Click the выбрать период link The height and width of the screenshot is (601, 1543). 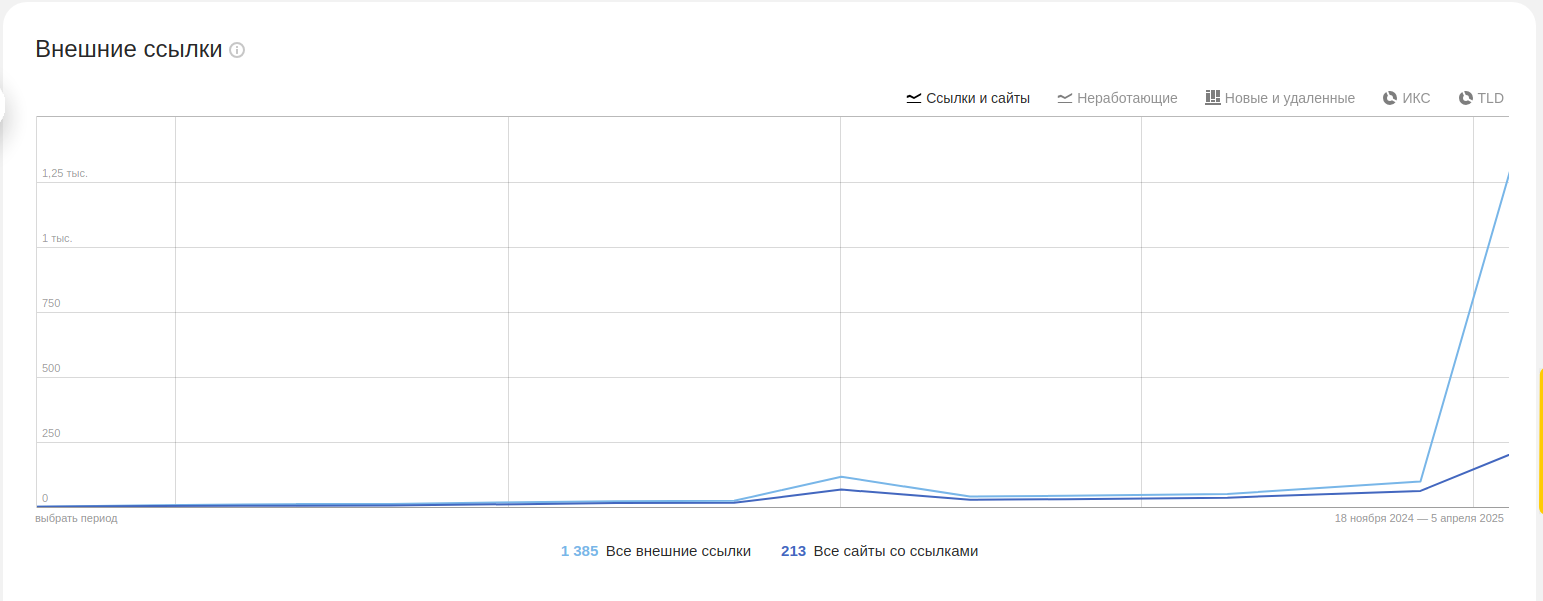pyautogui.click(x=76, y=518)
